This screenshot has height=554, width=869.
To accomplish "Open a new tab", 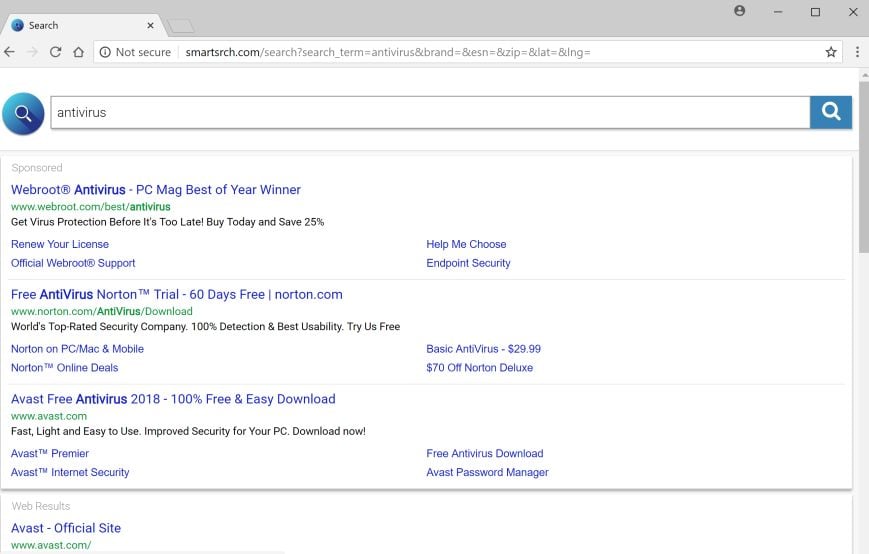I will (x=180, y=25).
